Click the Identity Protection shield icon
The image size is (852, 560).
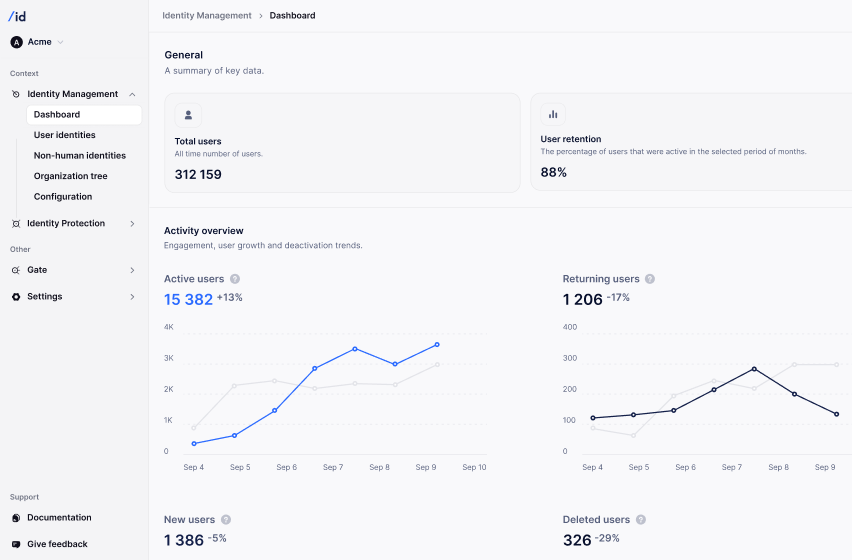16,224
